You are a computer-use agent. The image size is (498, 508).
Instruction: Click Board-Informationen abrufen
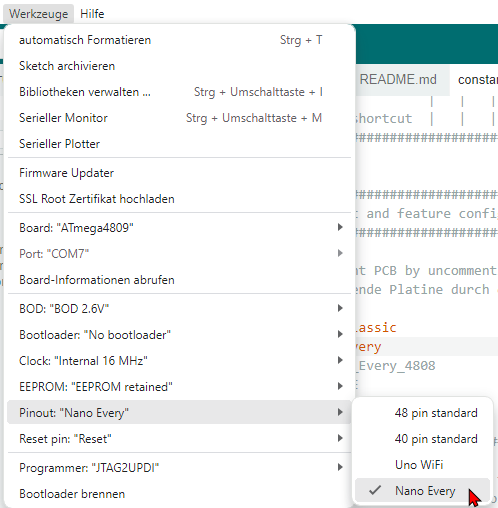[179, 280]
